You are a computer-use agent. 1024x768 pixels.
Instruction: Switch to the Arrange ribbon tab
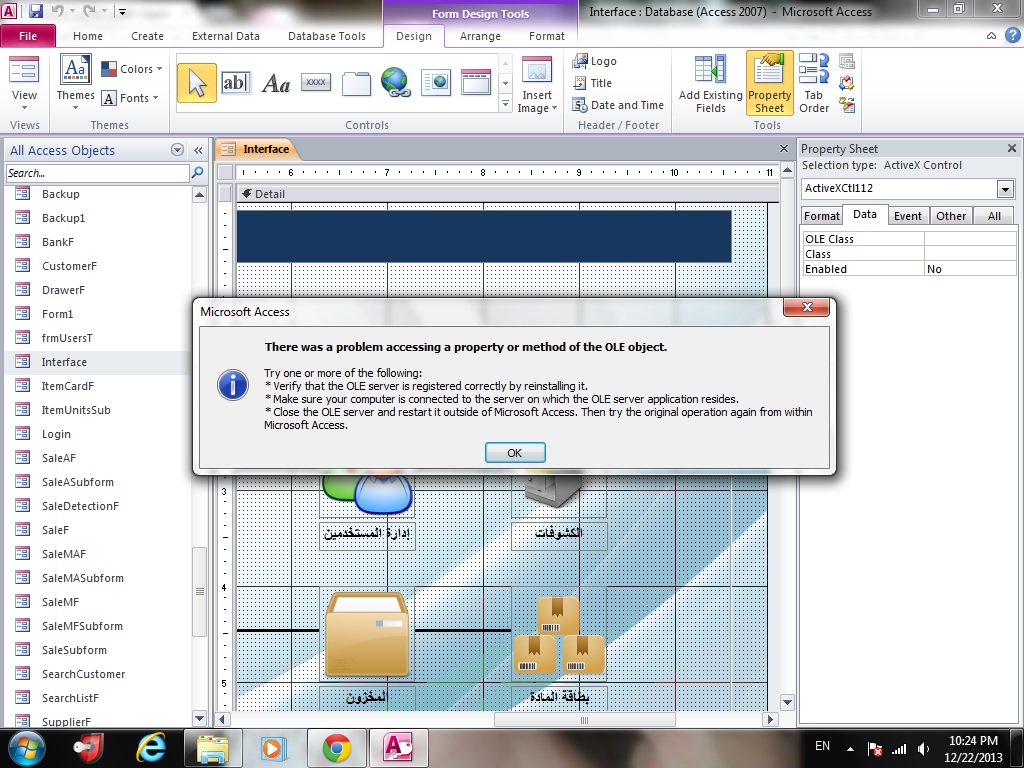(480, 36)
